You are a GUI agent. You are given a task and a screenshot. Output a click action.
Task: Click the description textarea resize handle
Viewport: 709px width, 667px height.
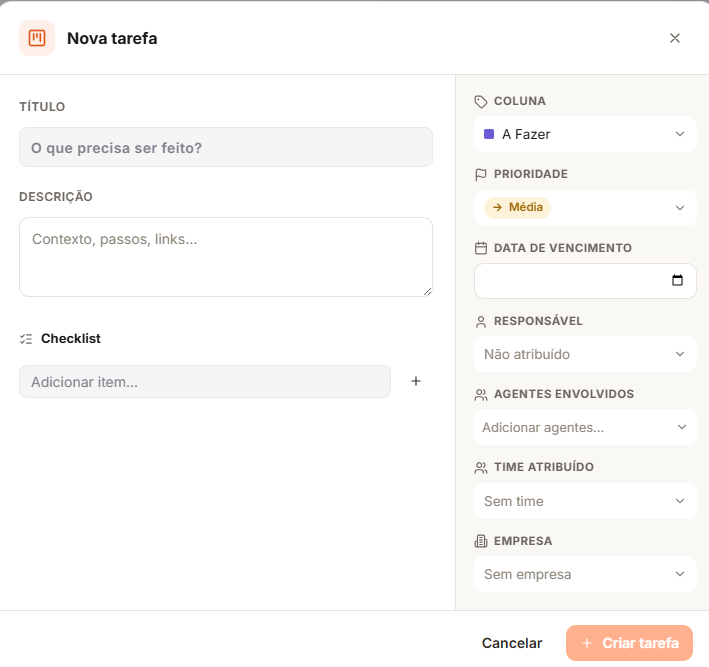[427, 292]
